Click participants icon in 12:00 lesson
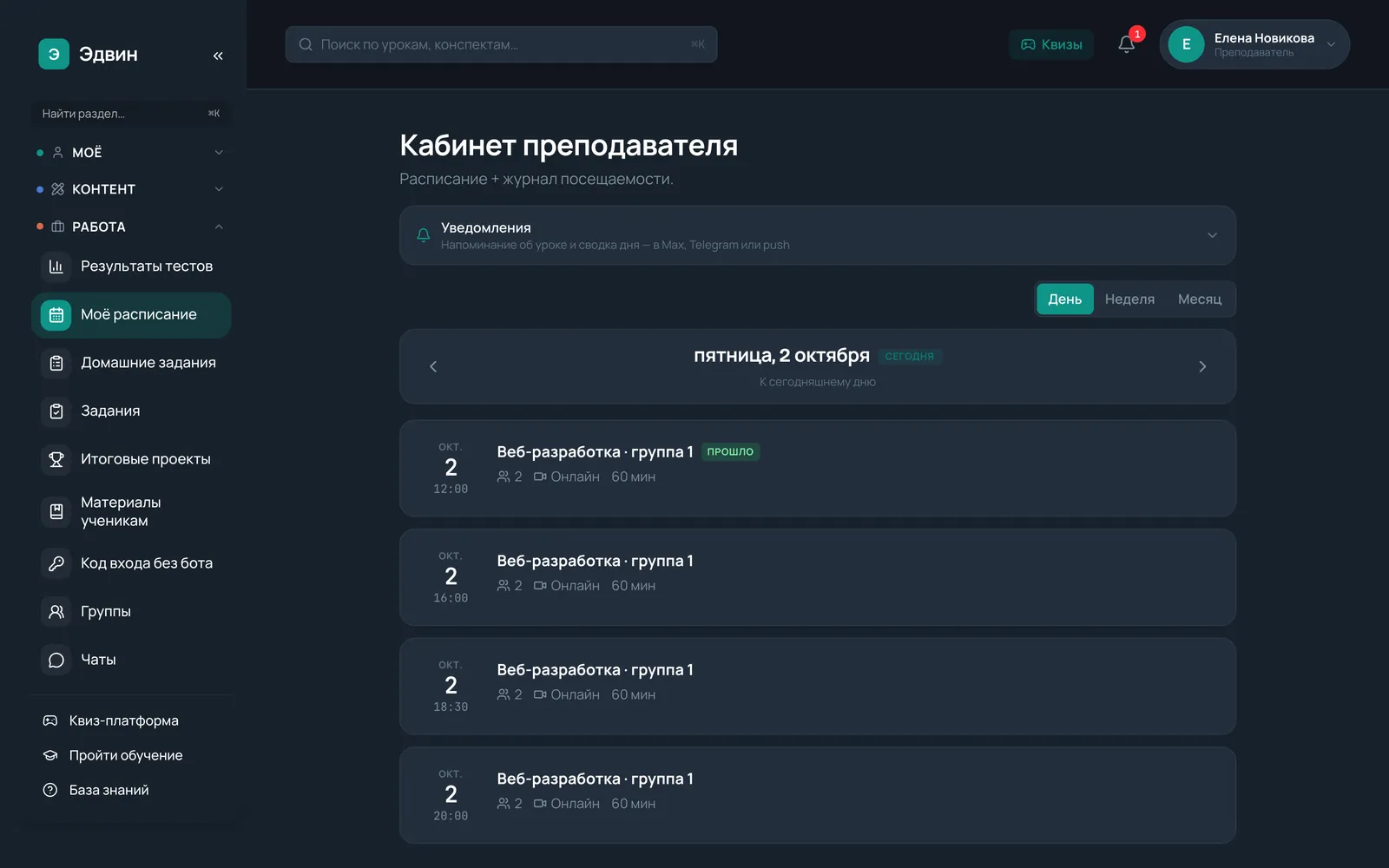 (504, 477)
